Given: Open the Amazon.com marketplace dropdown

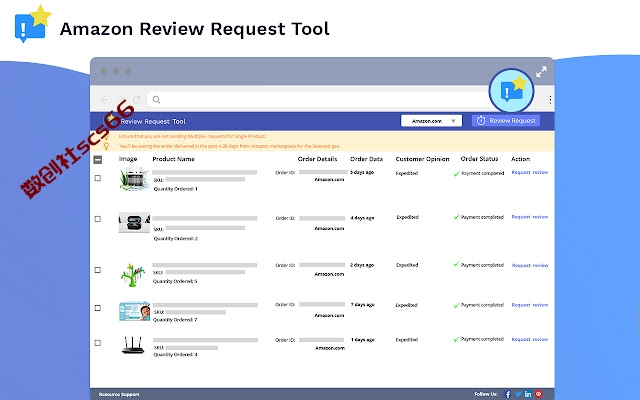Looking at the screenshot, I should [431, 121].
